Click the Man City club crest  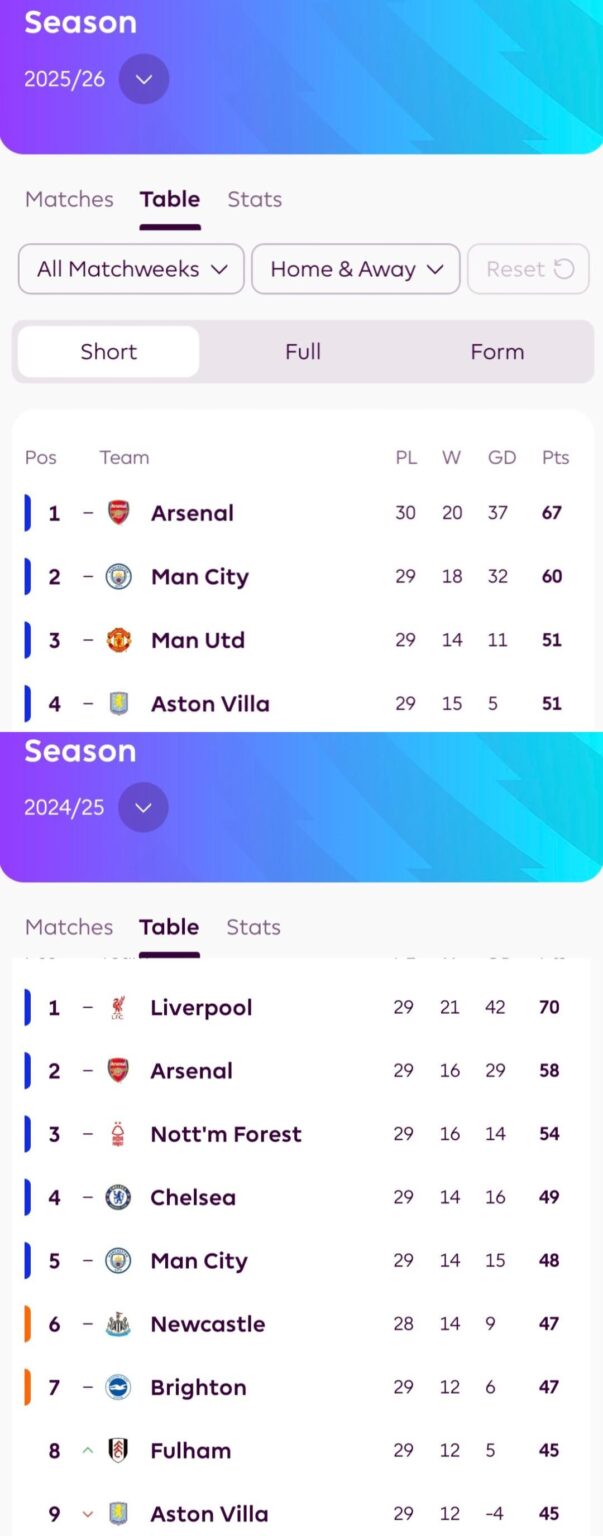coord(117,577)
